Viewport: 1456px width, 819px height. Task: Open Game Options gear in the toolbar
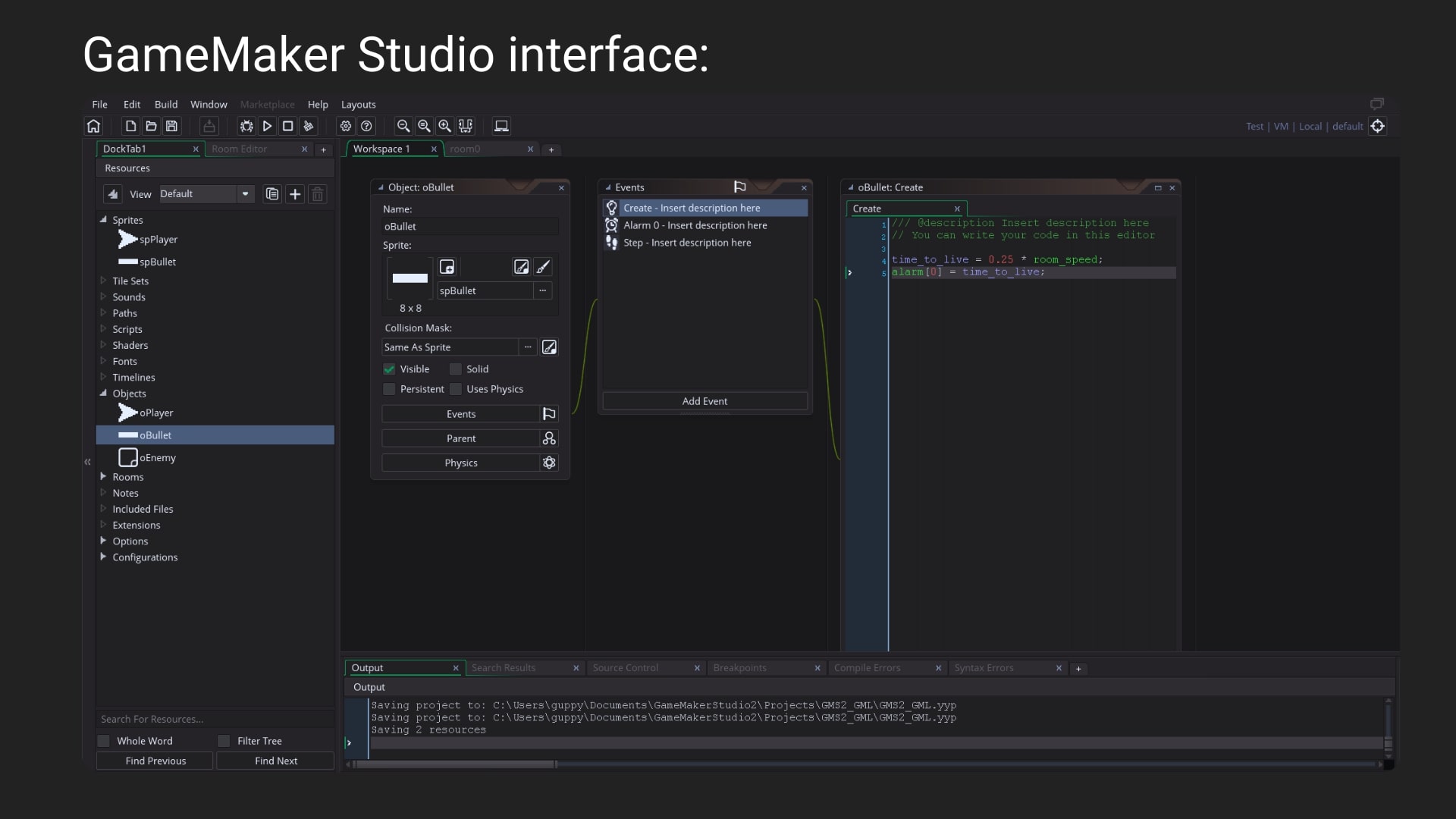coord(346,126)
